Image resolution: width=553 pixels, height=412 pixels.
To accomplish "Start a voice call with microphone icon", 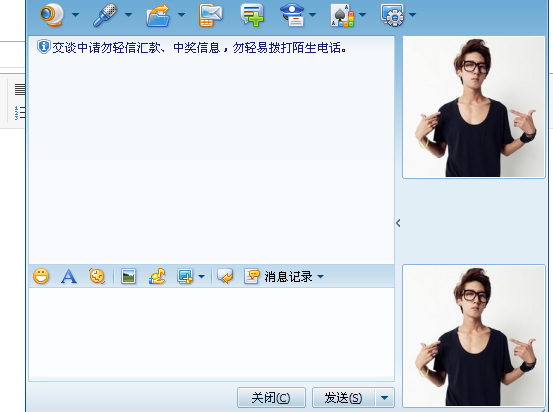I will point(105,15).
